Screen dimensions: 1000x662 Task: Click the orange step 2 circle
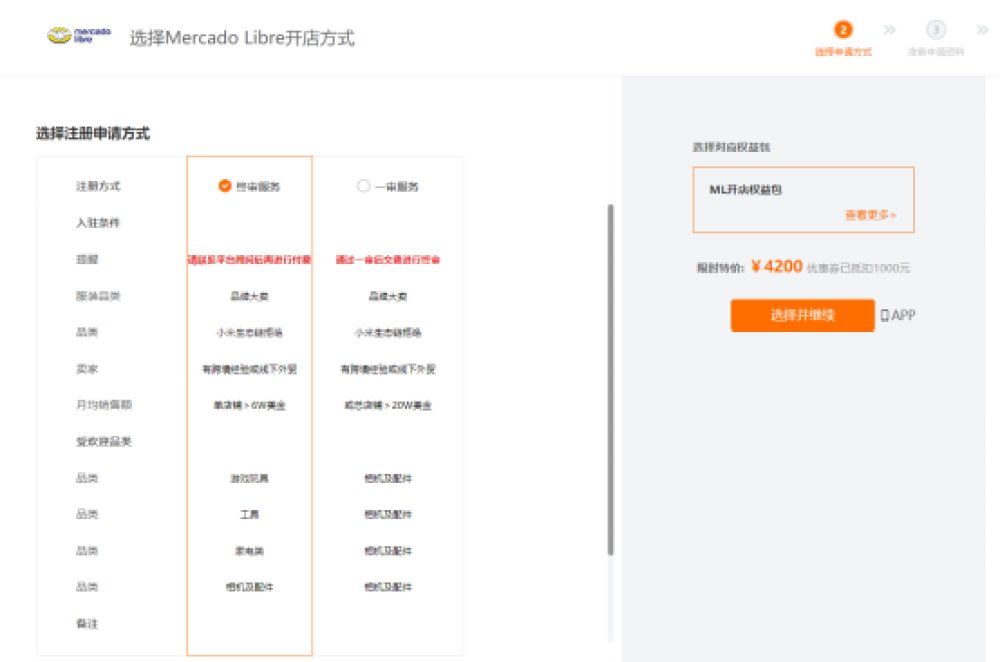tap(842, 29)
